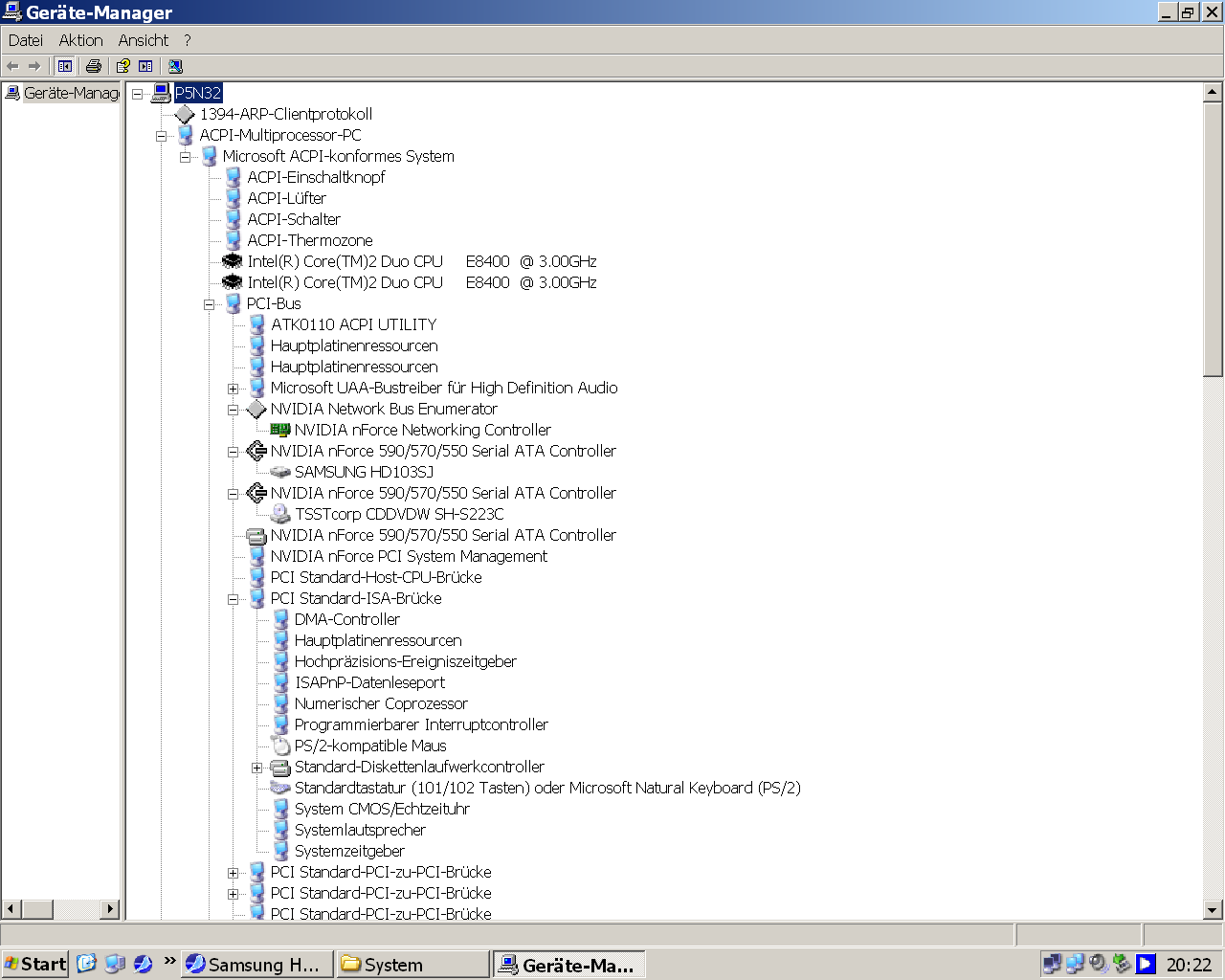Viewport: 1225px width, 980px height.
Task: Click the Forward navigation arrow in toolbar
Action: point(33,66)
